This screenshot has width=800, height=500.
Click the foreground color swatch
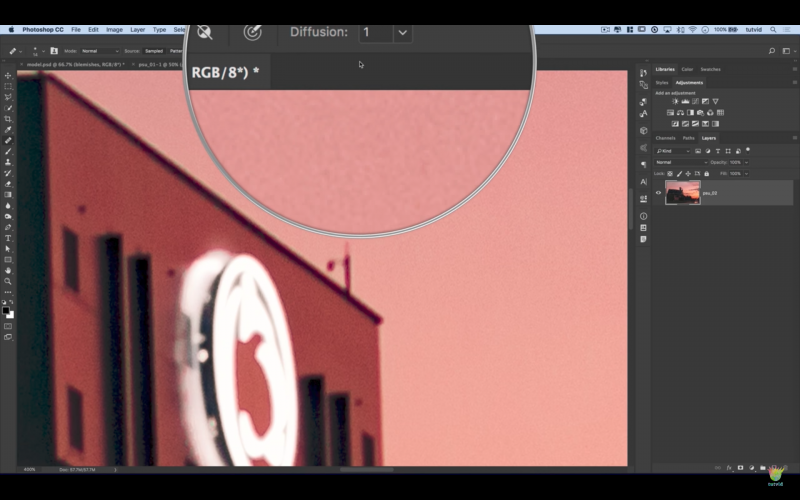[6, 310]
